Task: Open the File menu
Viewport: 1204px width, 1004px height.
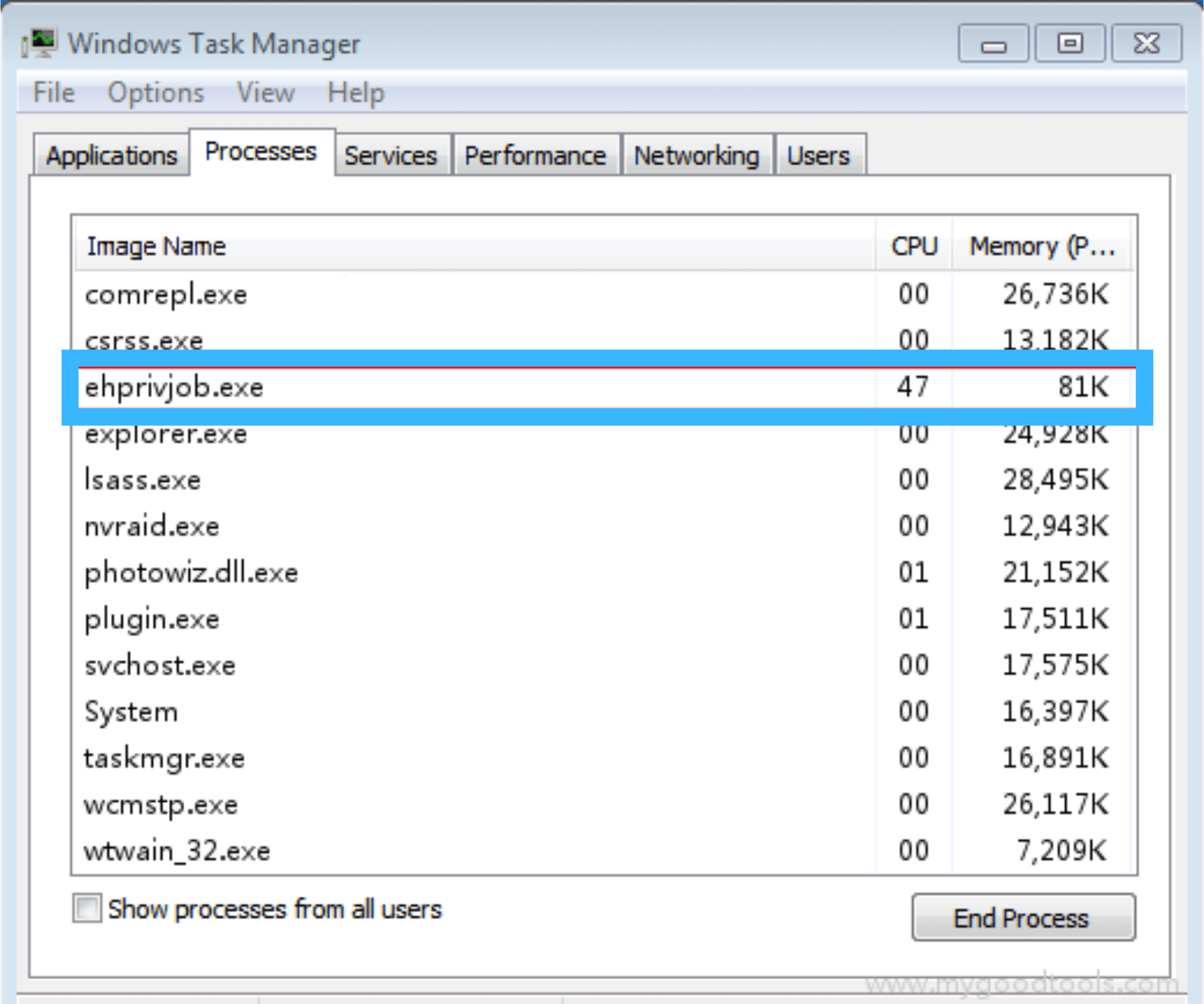Action: click(x=54, y=93)
